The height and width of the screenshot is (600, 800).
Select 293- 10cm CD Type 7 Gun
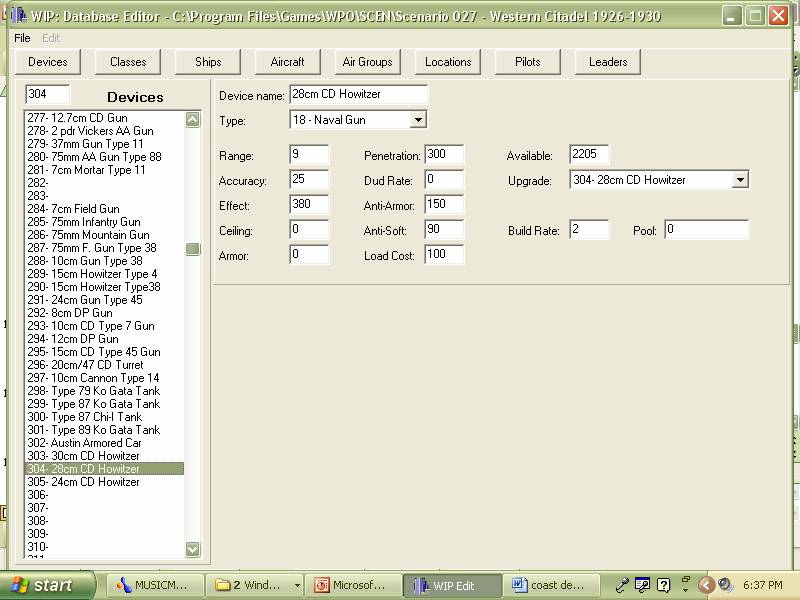[x=104, y=326]
